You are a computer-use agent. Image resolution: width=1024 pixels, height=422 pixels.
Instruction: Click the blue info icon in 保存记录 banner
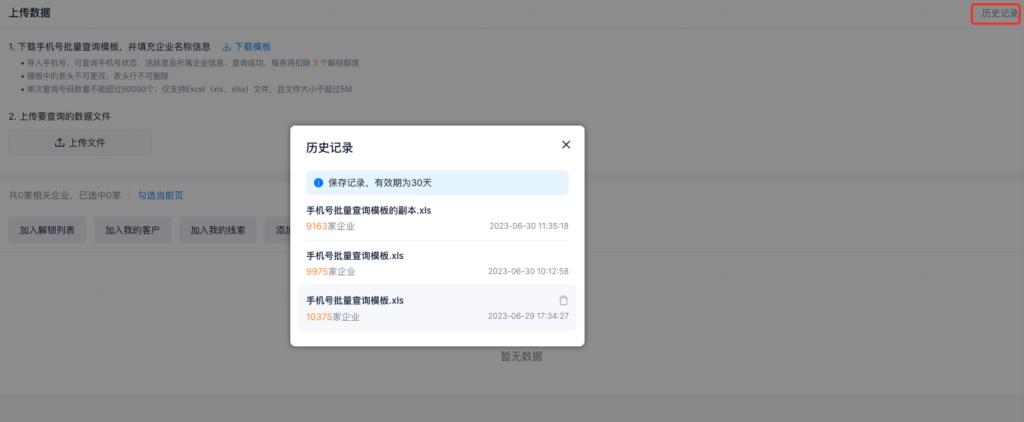point(319,183)
